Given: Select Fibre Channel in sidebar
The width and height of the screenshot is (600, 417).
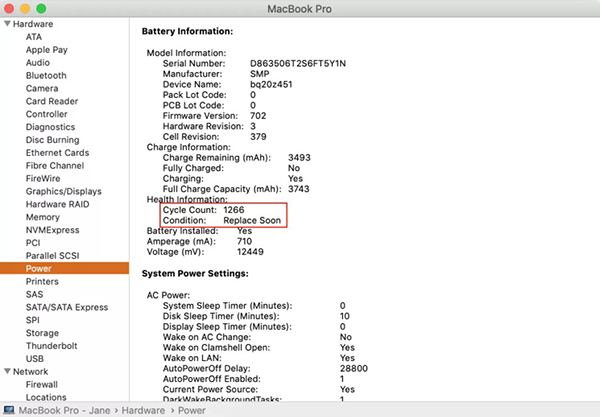Looking at the screenshot, I should [x=55, y=166].
